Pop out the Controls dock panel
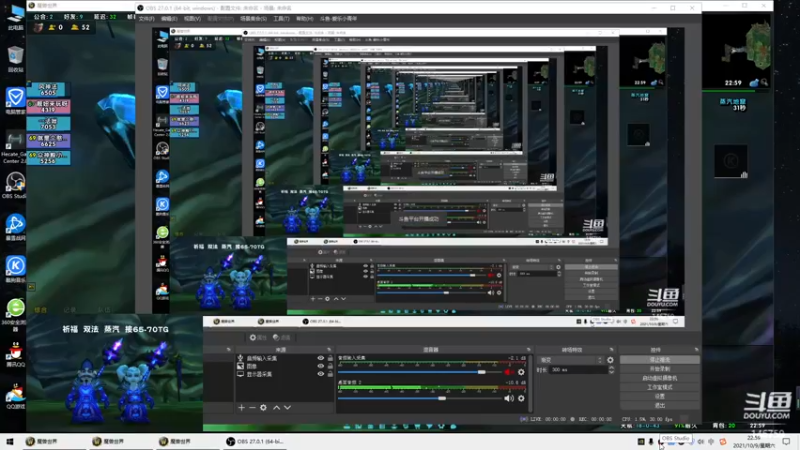 (696, 349)
